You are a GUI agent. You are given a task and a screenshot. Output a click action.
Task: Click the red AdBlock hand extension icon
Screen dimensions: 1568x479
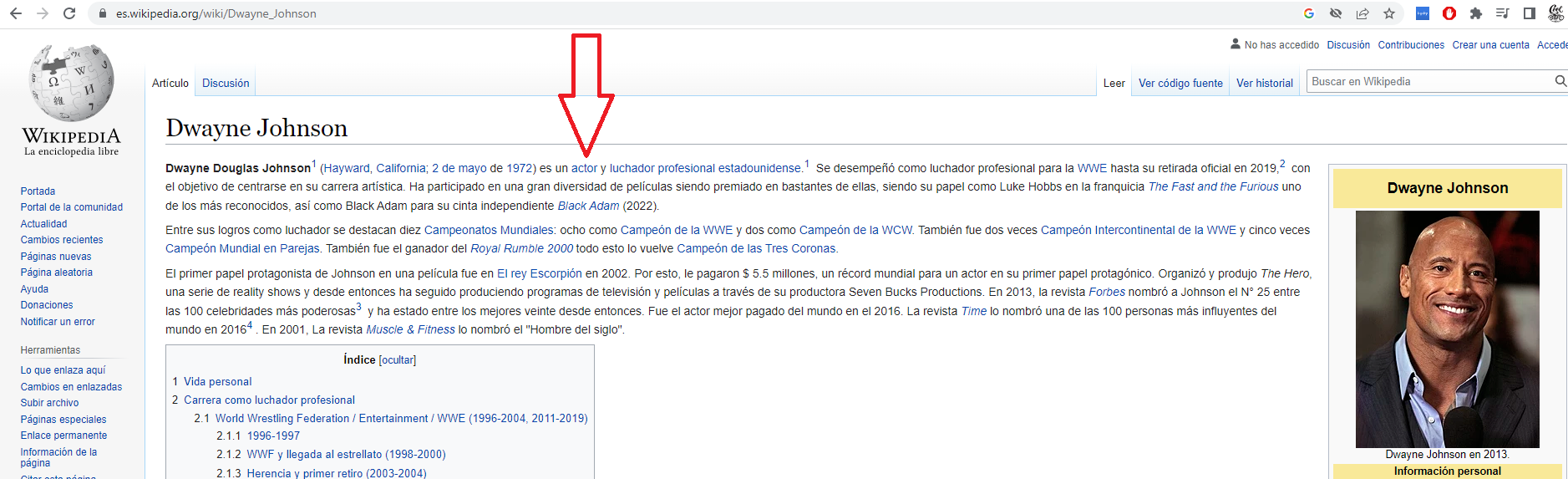click(1449, 13)
